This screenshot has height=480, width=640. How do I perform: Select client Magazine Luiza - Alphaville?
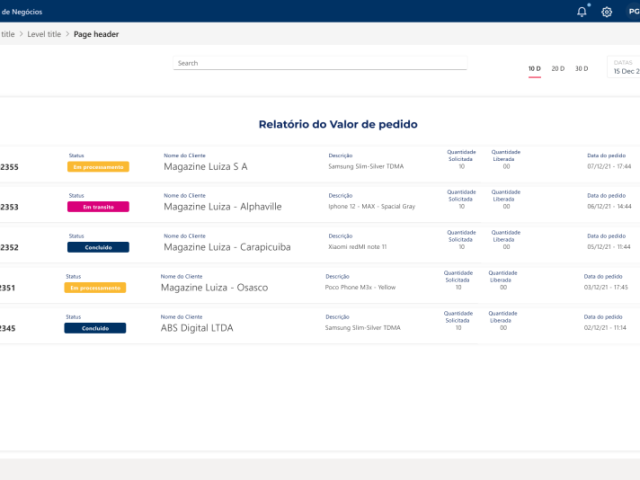pyautogui.click(x=222, y=207)
